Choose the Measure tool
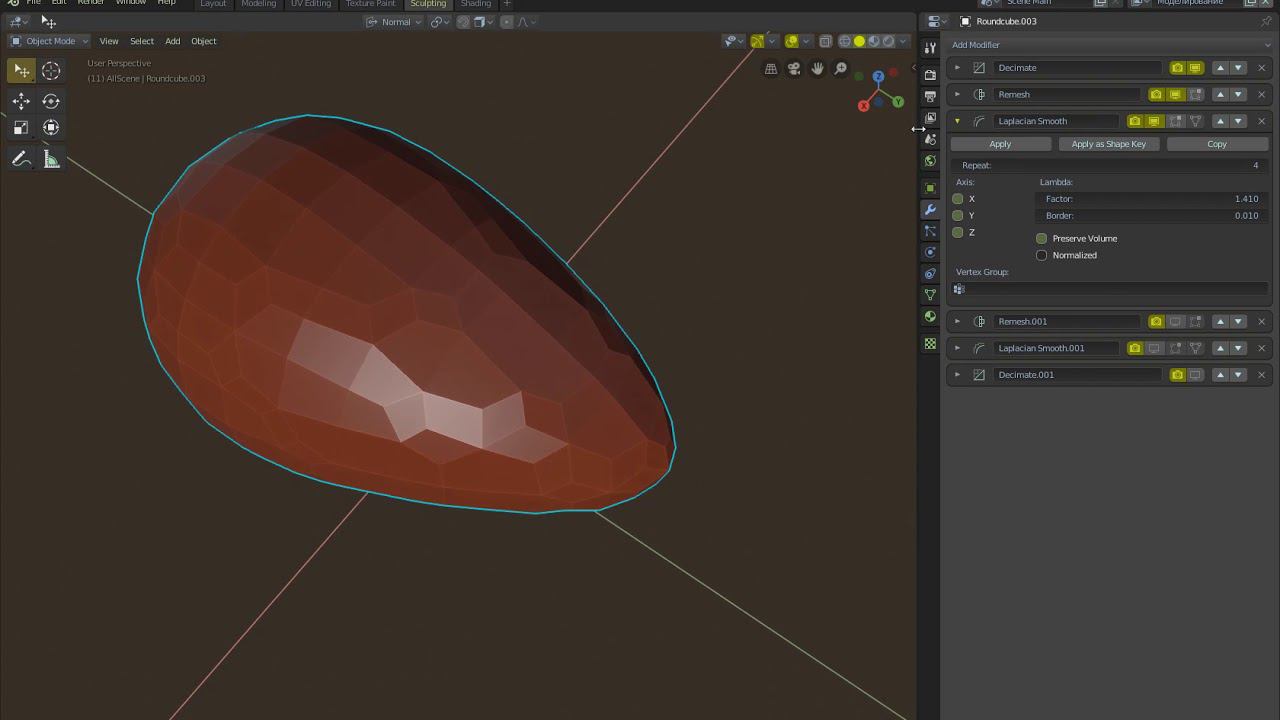 (51, 159)
